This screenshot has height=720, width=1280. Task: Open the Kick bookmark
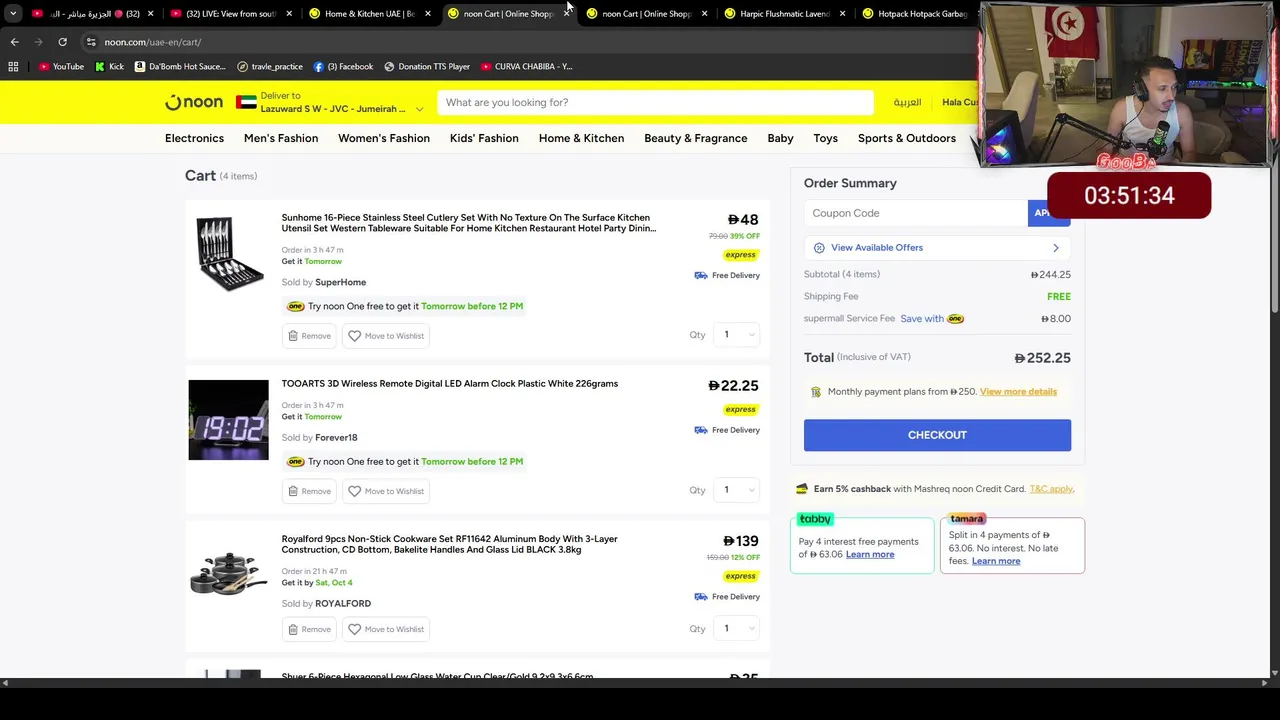point(109,67)
